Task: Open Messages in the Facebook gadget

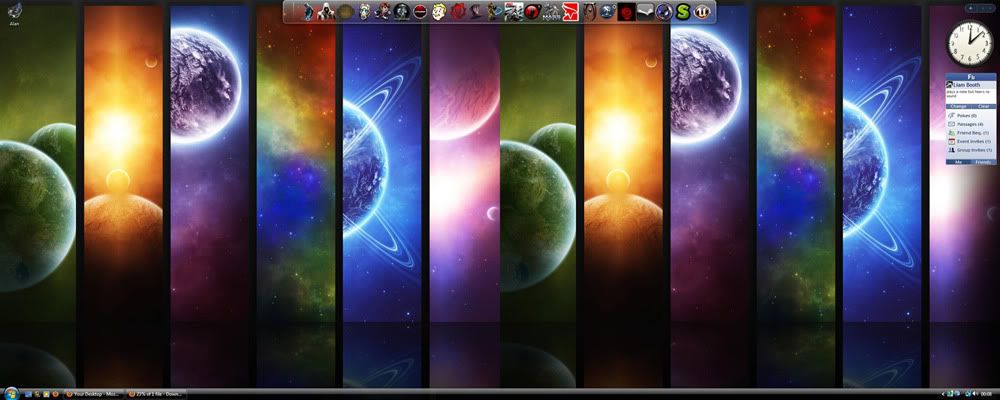Action: [x=967, y=124]
